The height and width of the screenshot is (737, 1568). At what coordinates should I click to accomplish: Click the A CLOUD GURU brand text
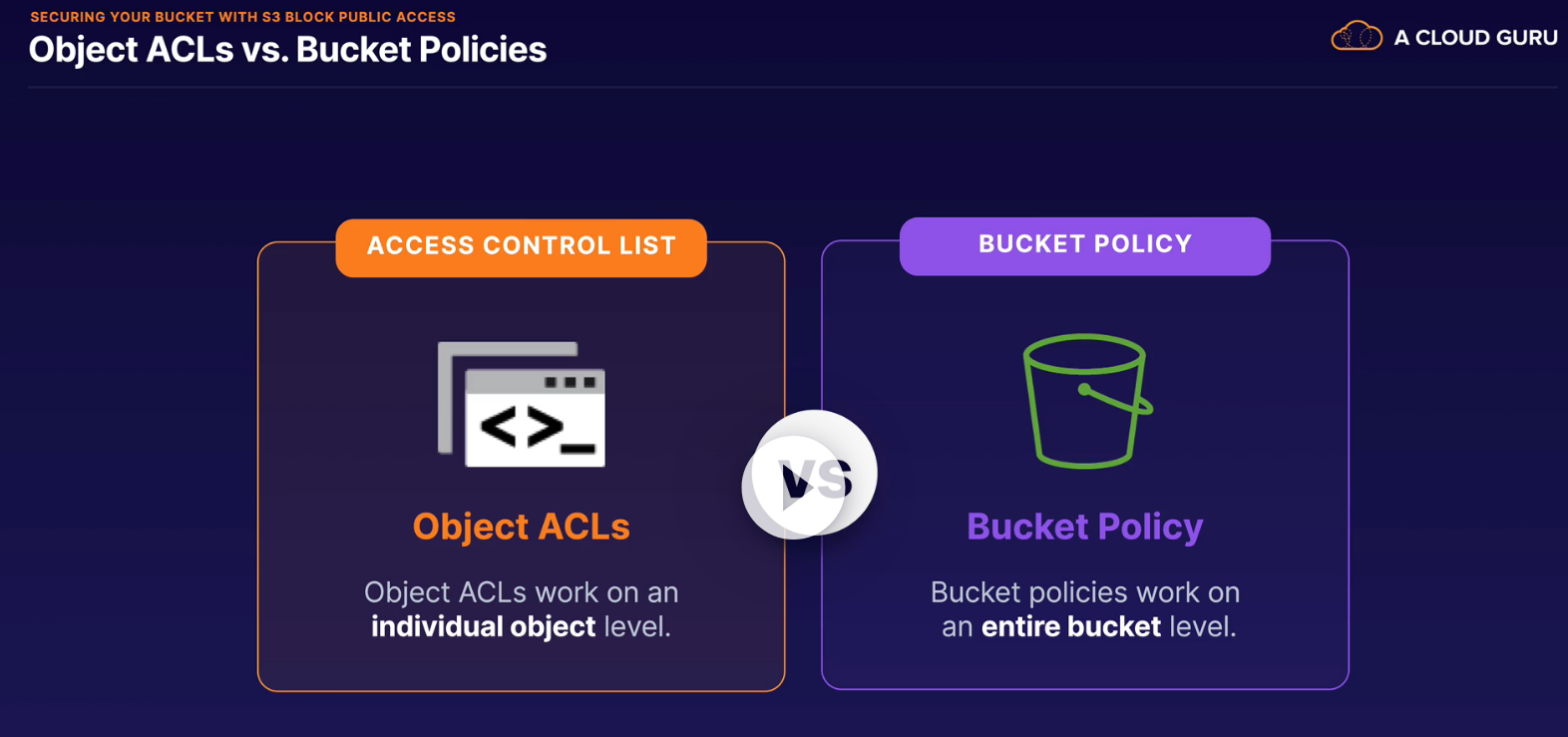1475,38
